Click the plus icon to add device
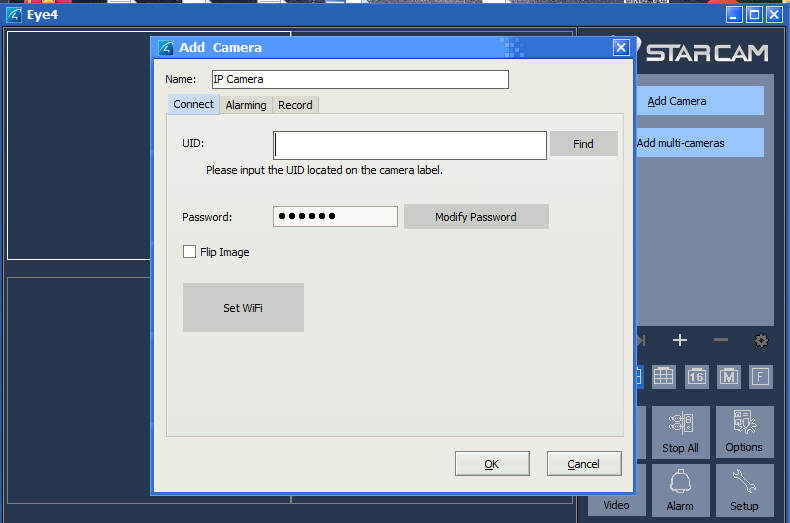 tap(680, 340)
